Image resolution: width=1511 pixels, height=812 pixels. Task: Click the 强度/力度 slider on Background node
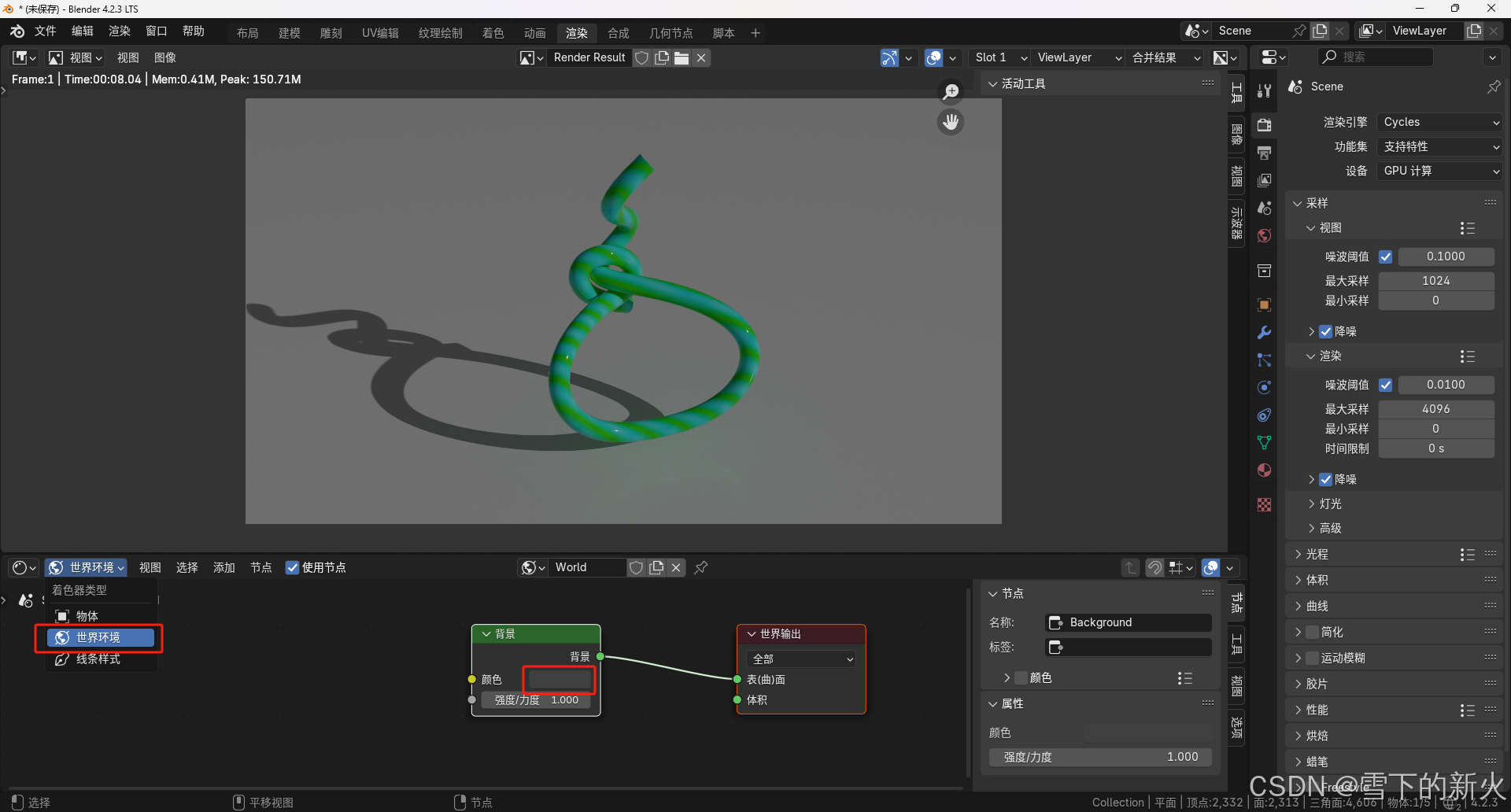537,699
